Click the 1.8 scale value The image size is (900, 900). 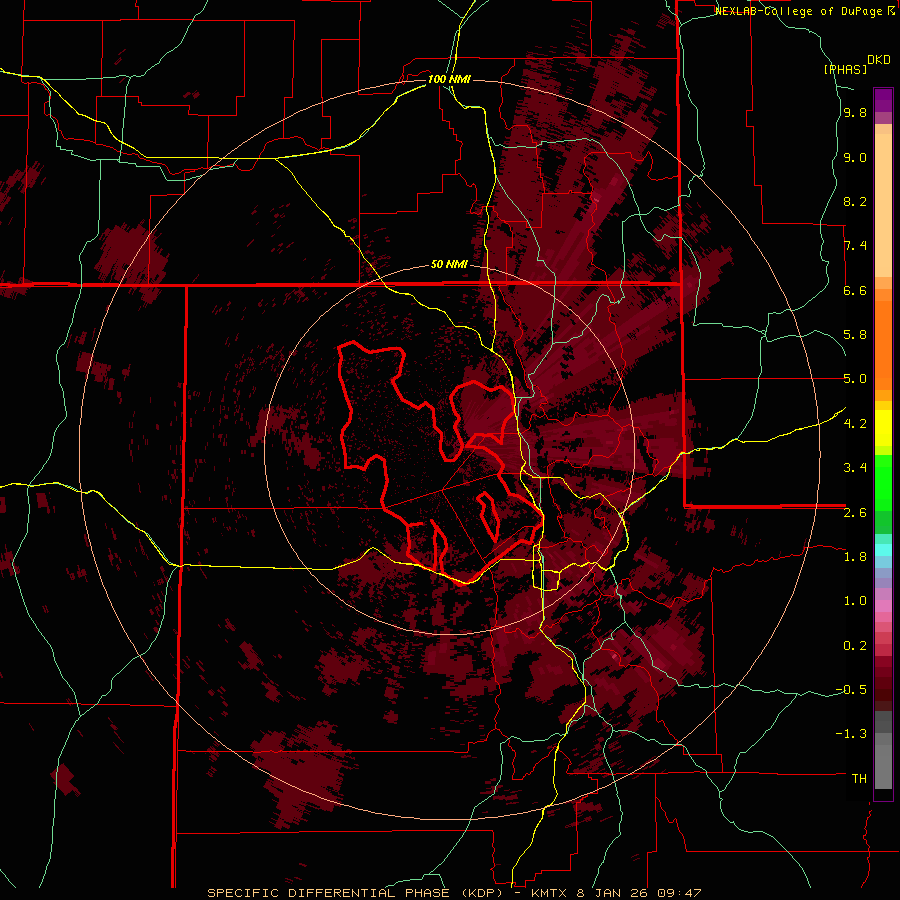coord(855,557)
